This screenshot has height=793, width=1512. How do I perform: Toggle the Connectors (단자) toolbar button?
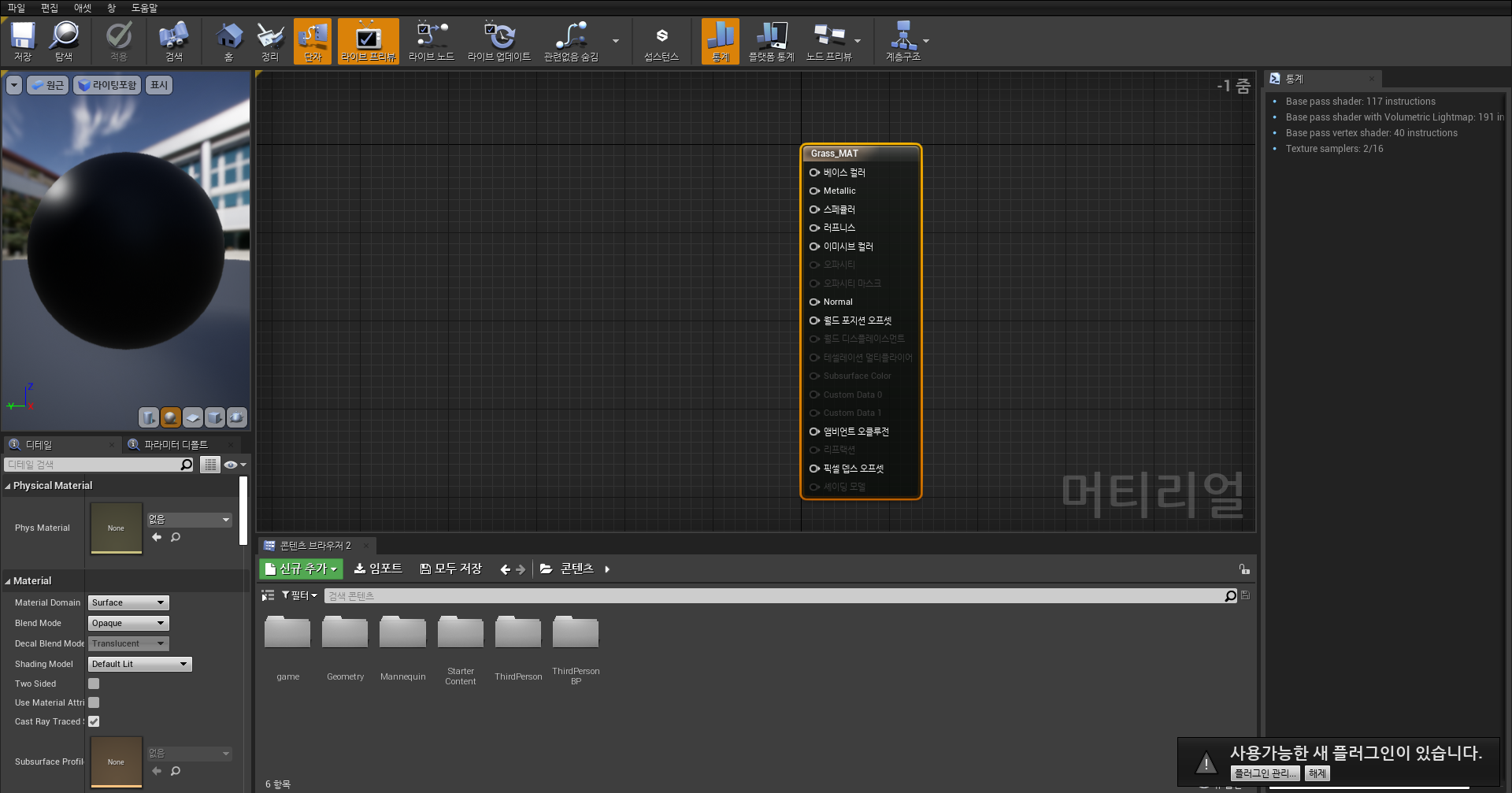[313, 42]
